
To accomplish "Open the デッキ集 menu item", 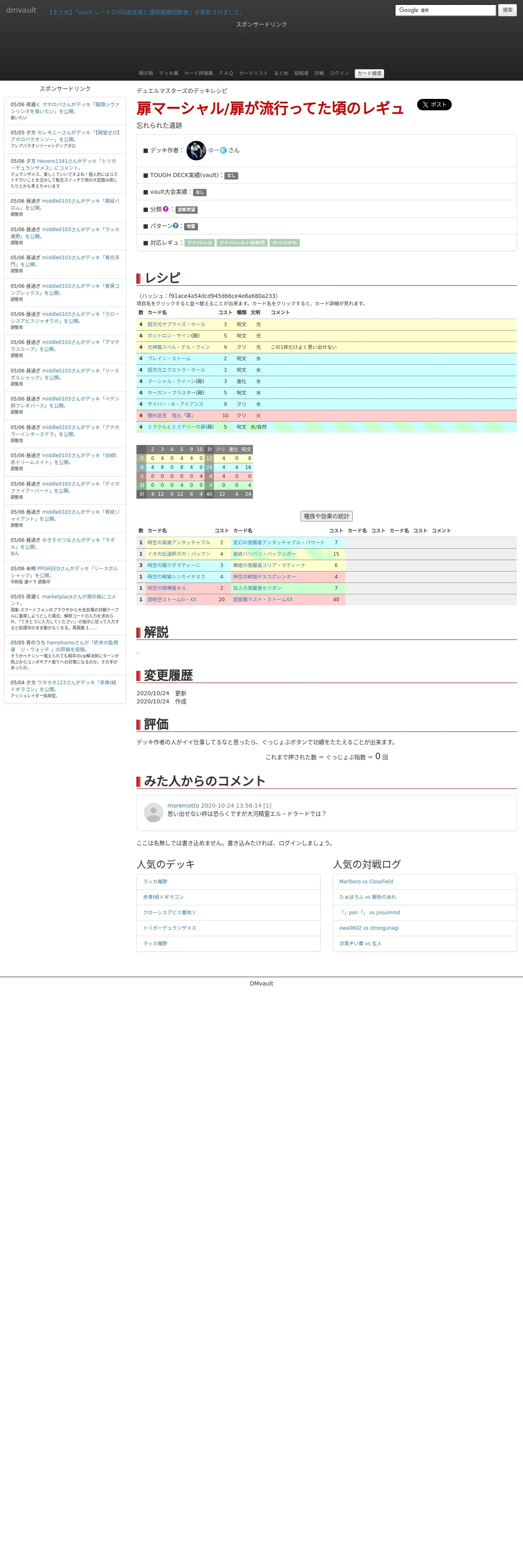I will (x=169, y=73).
